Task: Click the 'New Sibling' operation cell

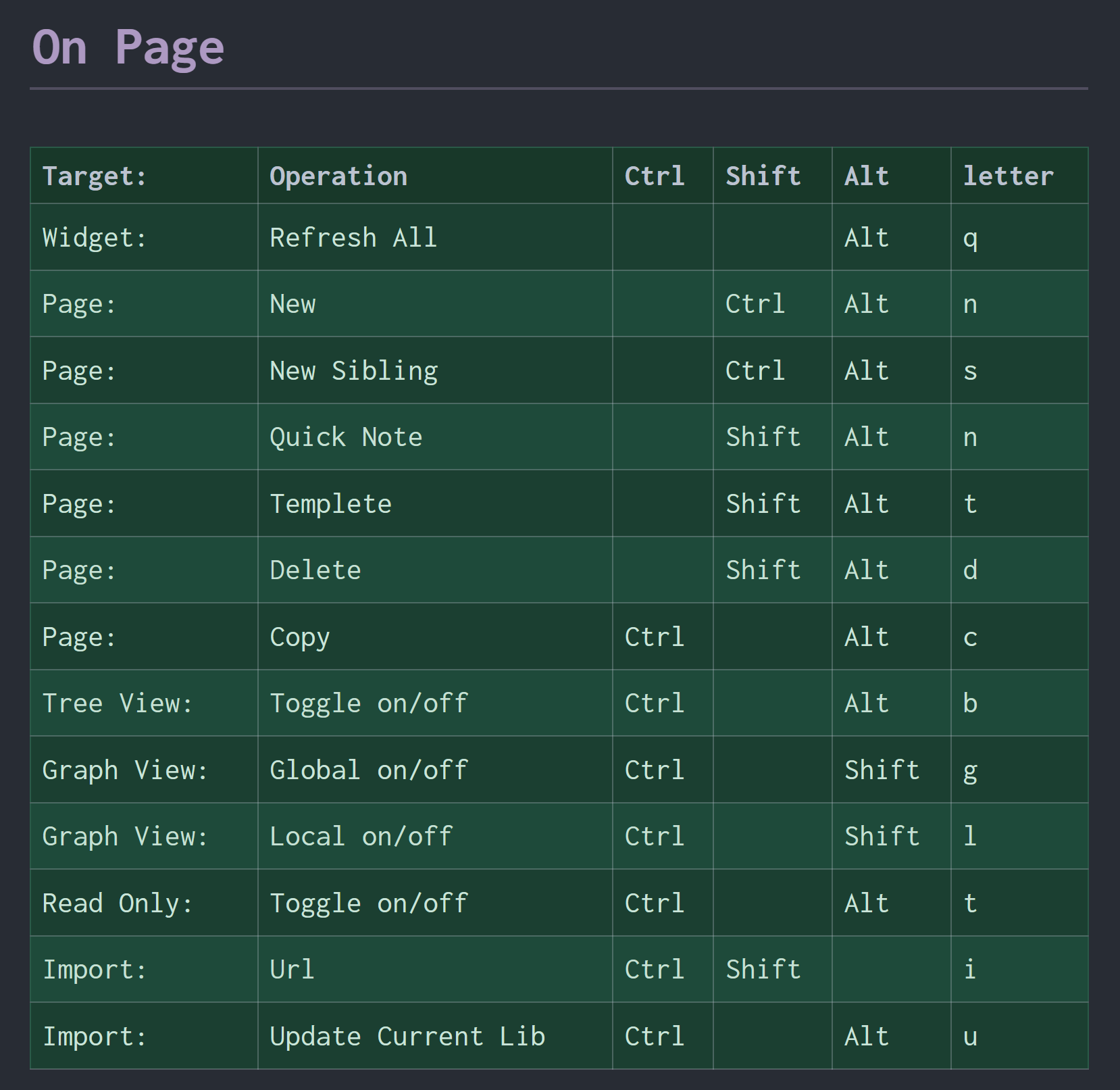Action: [x=354, y=371]
